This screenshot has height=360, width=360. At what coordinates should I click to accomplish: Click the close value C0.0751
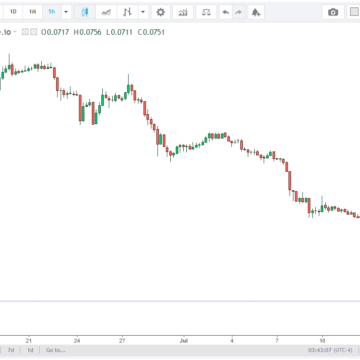click(x=151, y=32)
